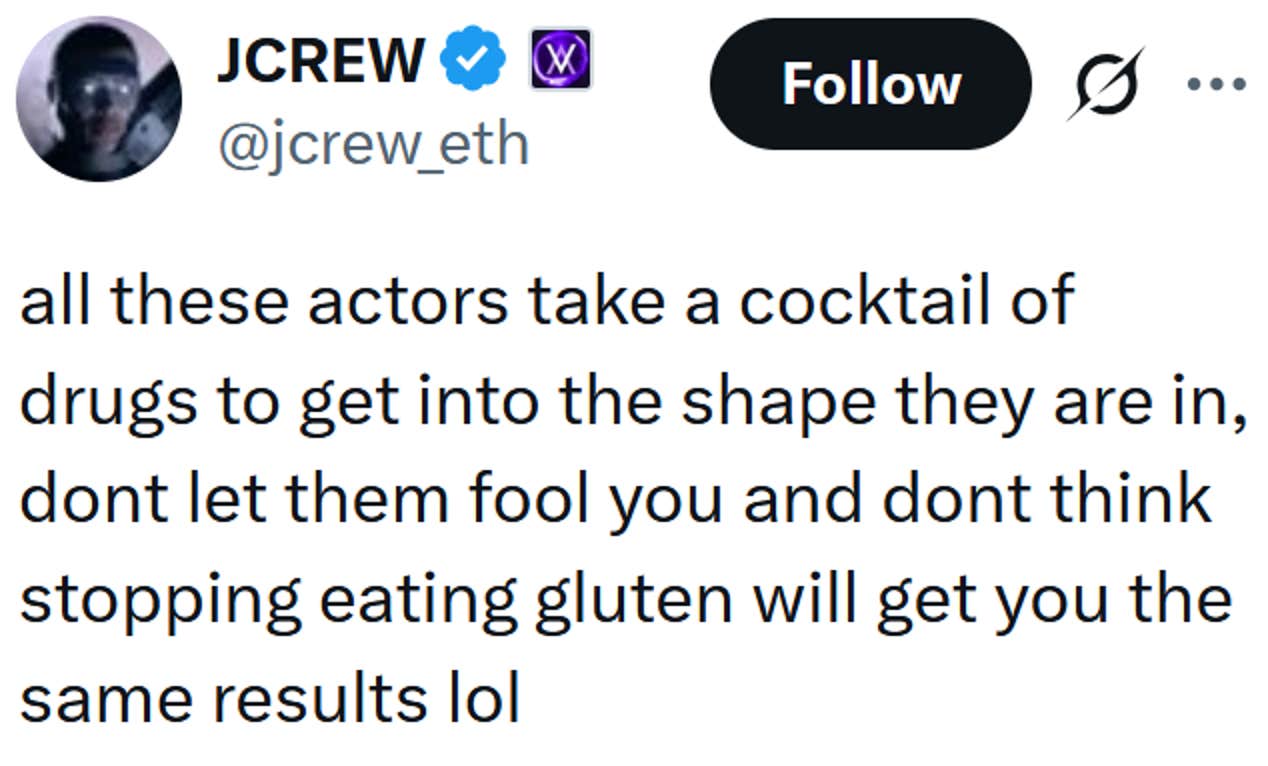Click the word "actors" in the tweet
Viewport: 1268px width, 766px height.
(x=406, y=300)
